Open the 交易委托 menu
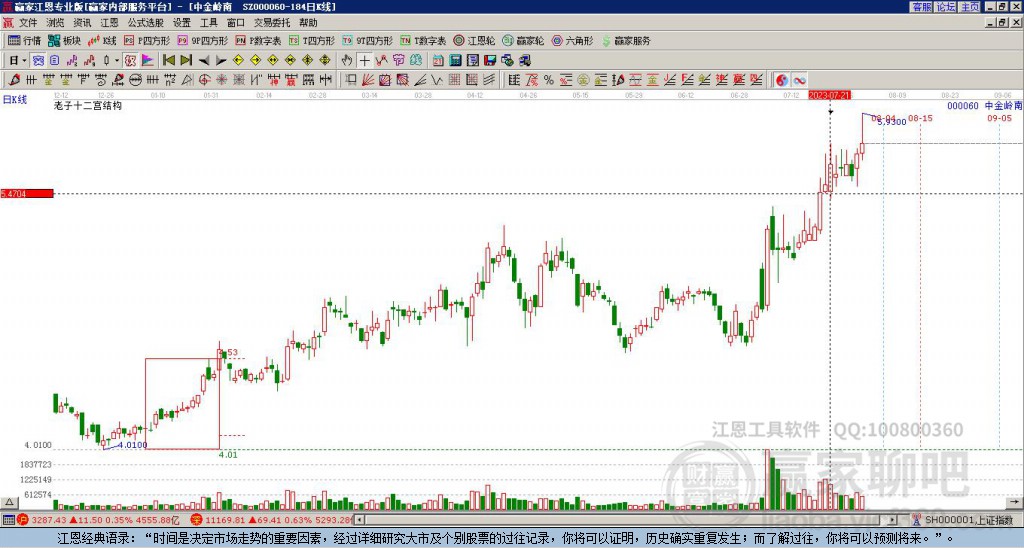 272,23
